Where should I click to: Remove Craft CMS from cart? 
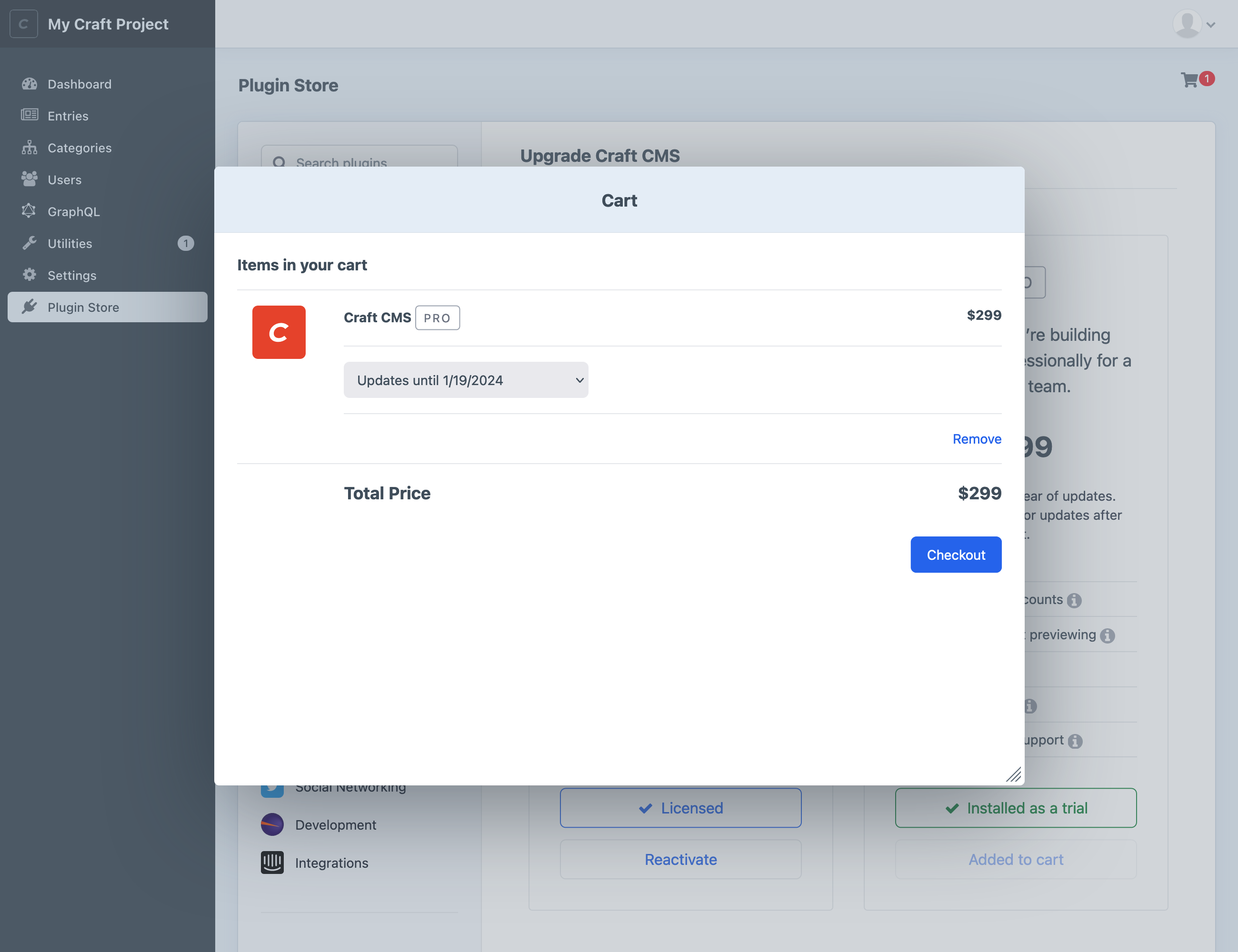click(977, 438)
